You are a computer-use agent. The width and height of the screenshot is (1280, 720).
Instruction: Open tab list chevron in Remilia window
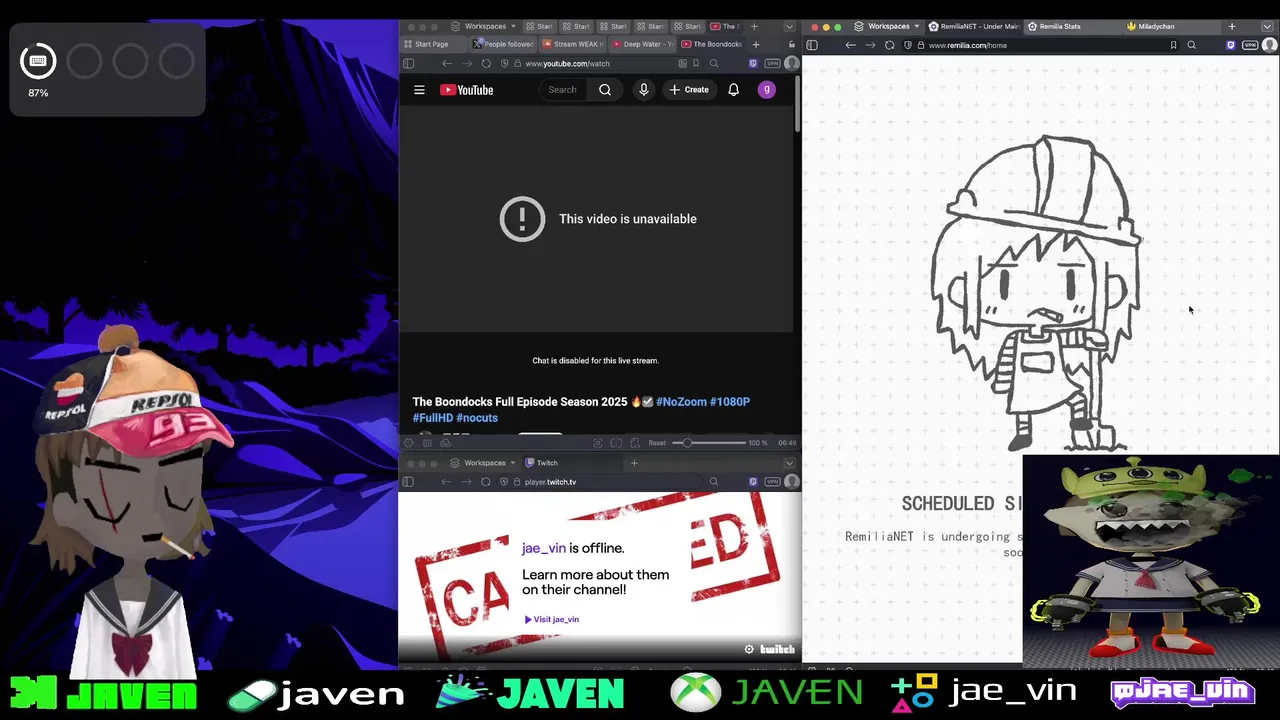1268,26
